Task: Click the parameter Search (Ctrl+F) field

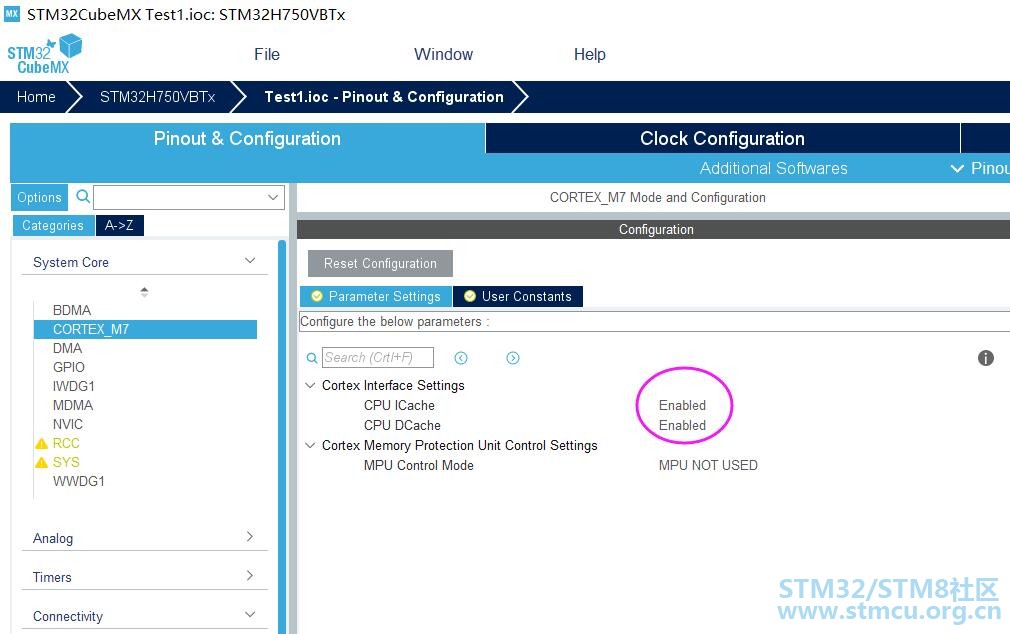Action: (377, 358)
